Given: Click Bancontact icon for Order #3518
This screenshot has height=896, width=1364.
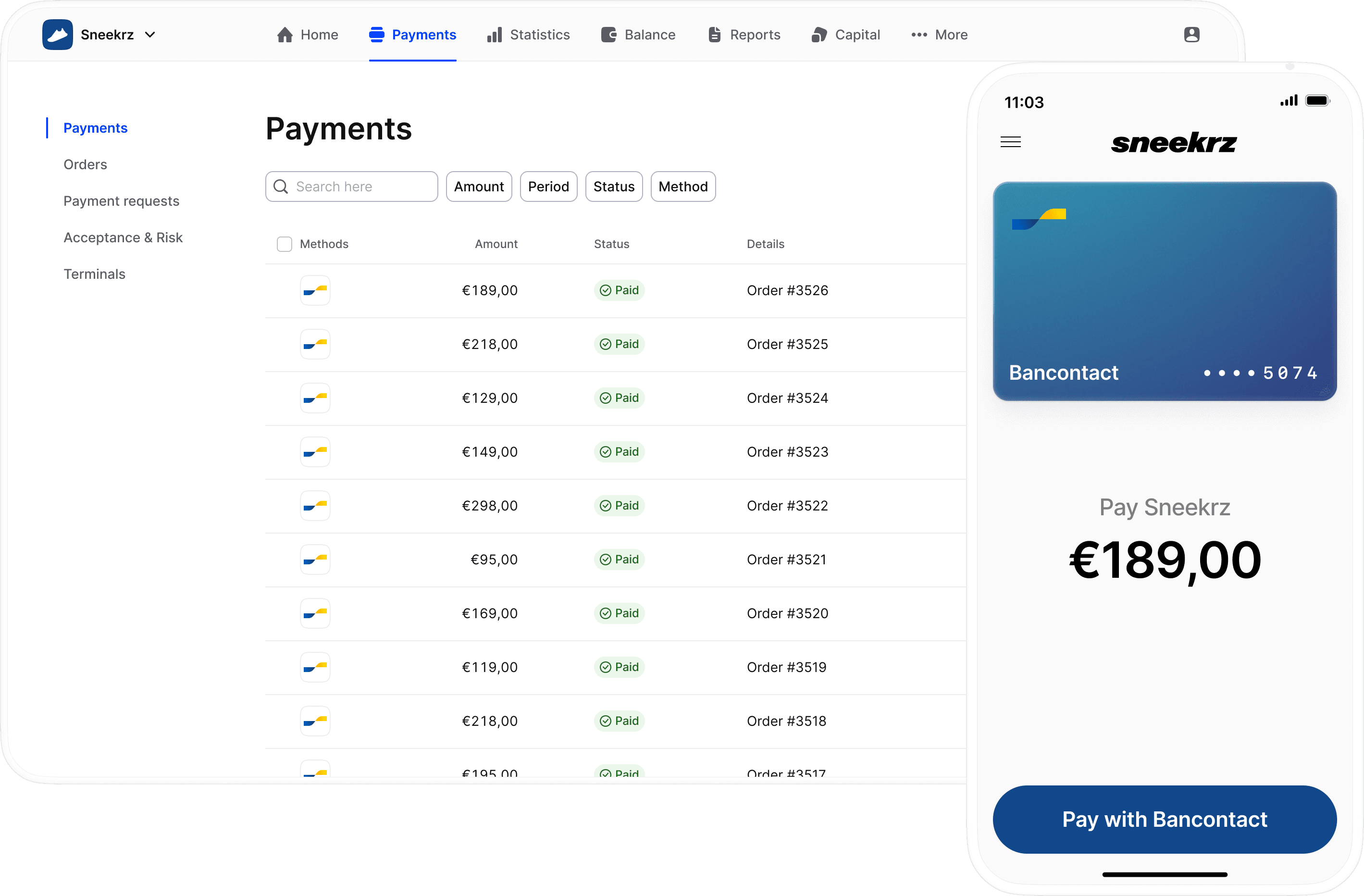Looking at the screenshot, I should 315,721.
